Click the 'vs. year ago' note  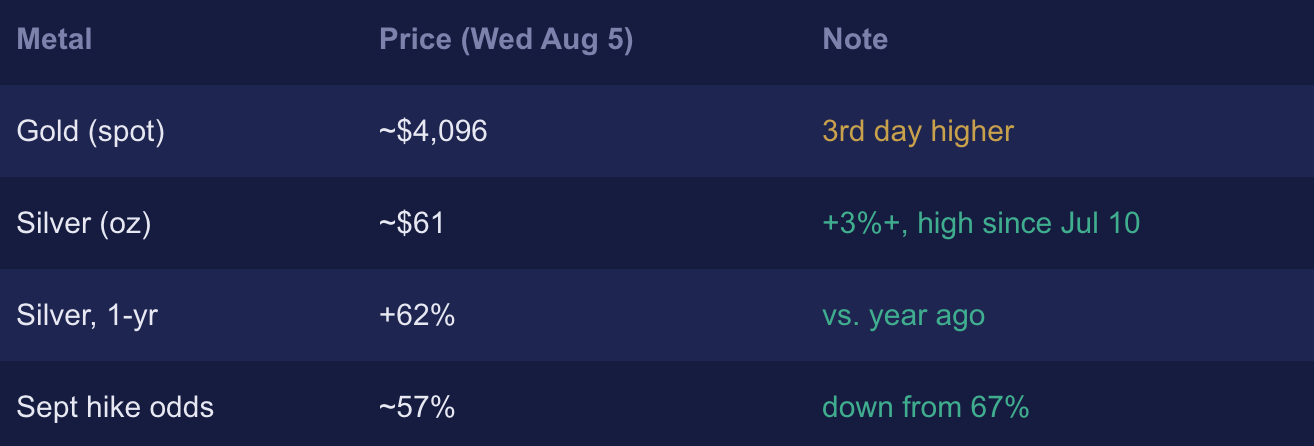tap(903, 316)
